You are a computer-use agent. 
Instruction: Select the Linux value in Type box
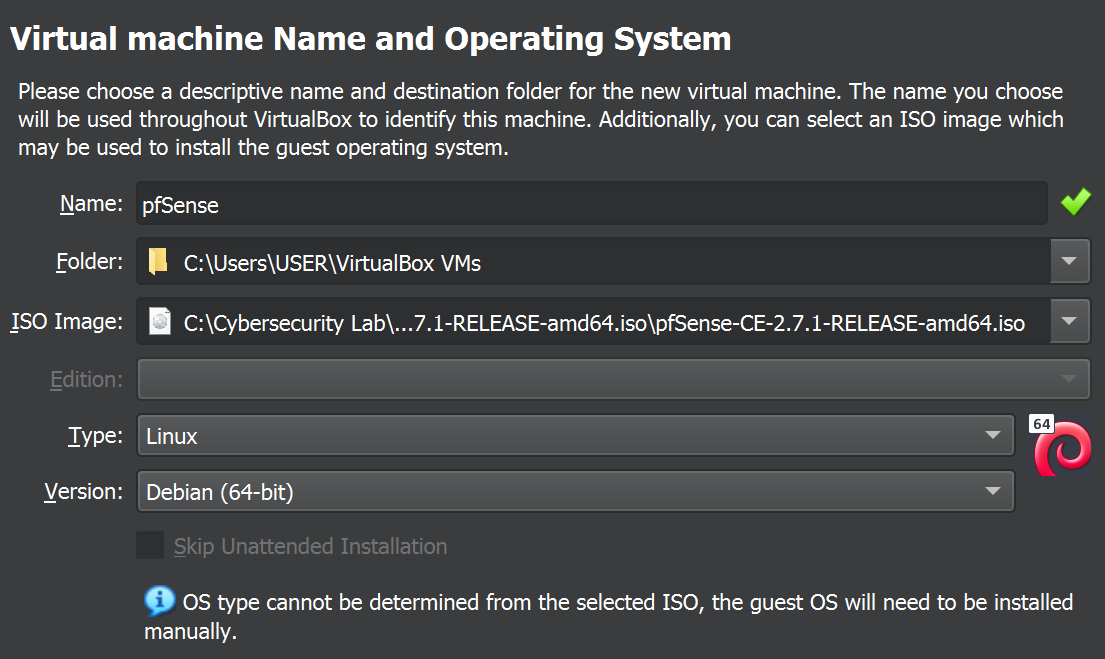172,436
